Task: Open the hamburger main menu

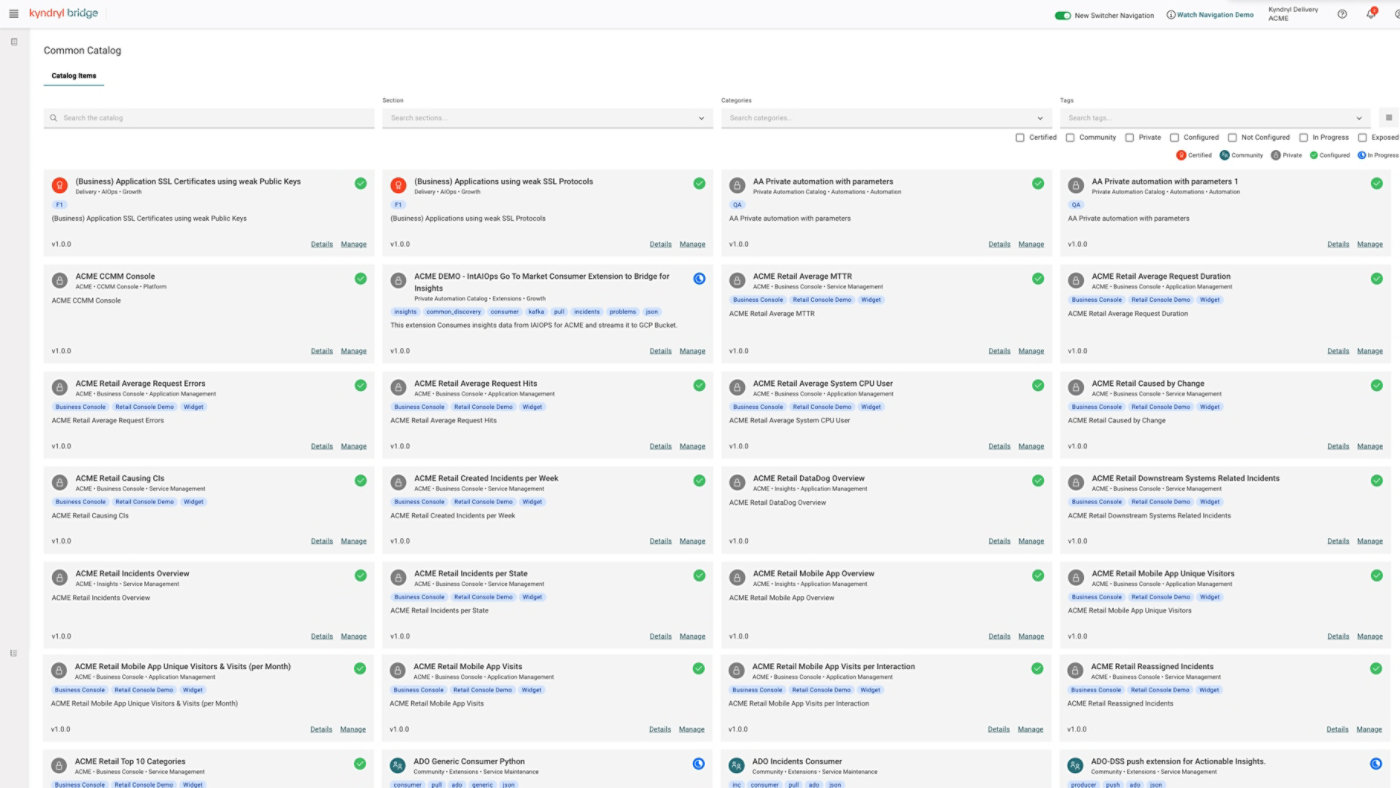Action: [13, 14]
